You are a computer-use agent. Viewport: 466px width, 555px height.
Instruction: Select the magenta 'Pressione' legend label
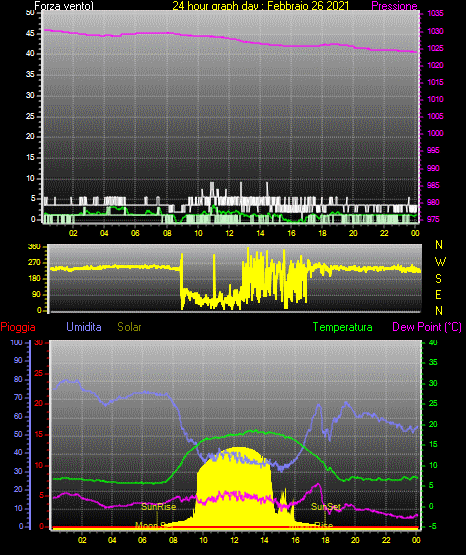pyautogui.click(x=394, y=6)
